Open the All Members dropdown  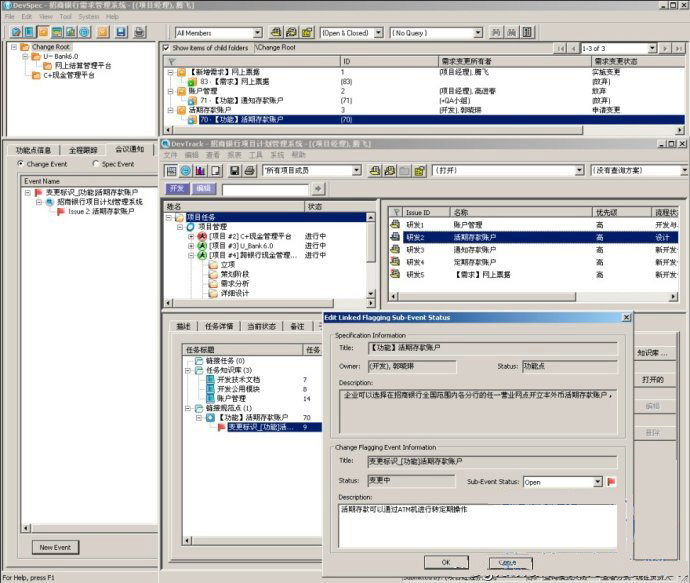pyautogui.click(x=257, y=33)
